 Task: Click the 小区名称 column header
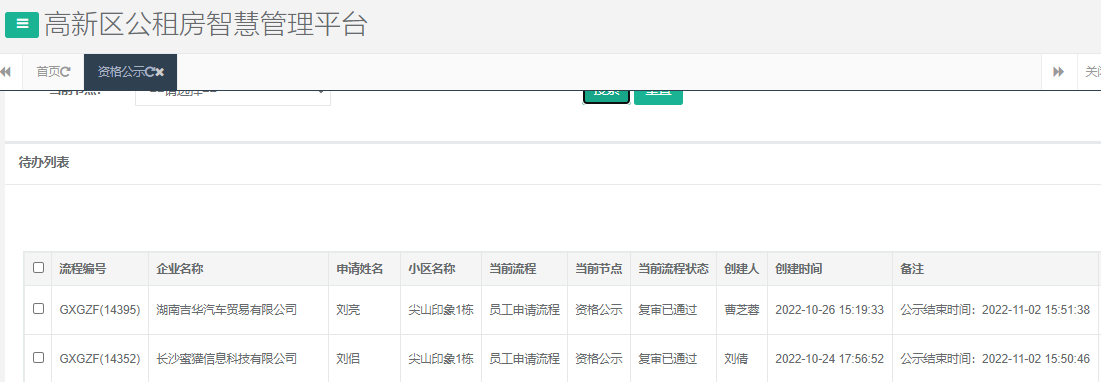click(x=432, y=269)
